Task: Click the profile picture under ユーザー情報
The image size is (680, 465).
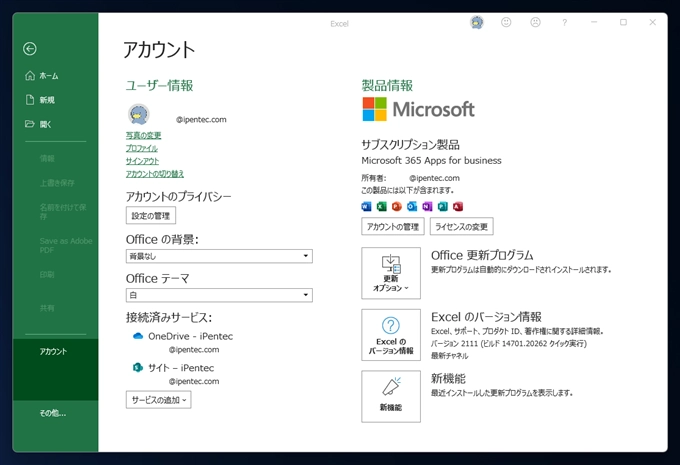Action: [139, 115]
